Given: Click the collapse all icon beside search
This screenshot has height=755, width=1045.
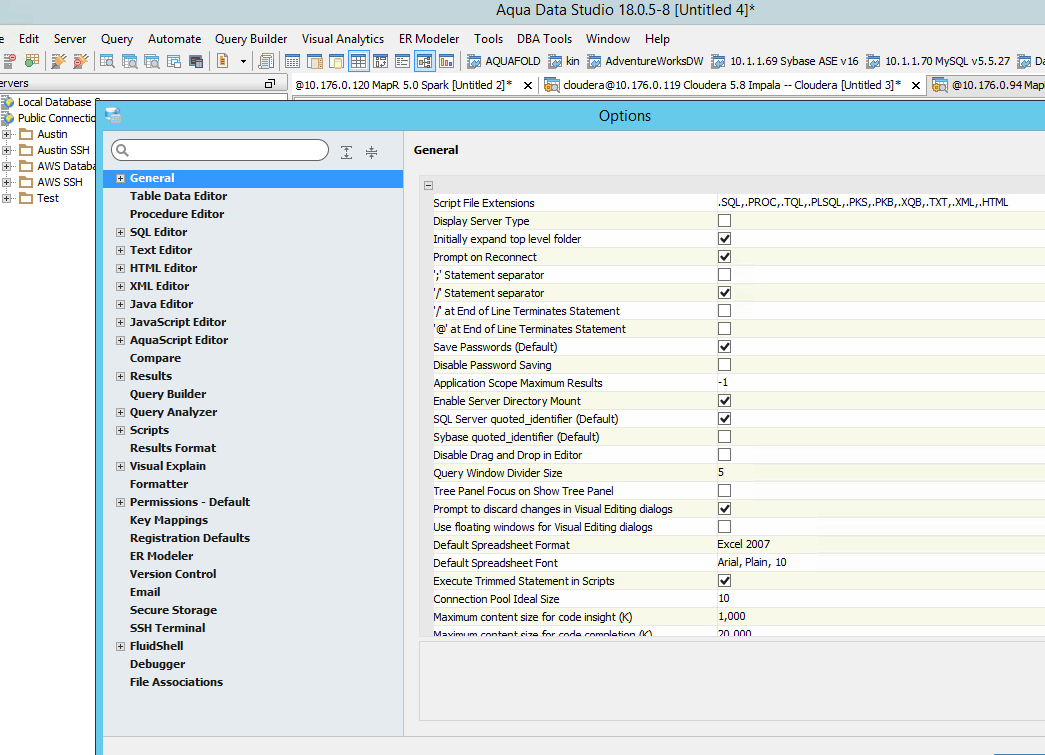Looking at the screenshot, I should (372, 152).
